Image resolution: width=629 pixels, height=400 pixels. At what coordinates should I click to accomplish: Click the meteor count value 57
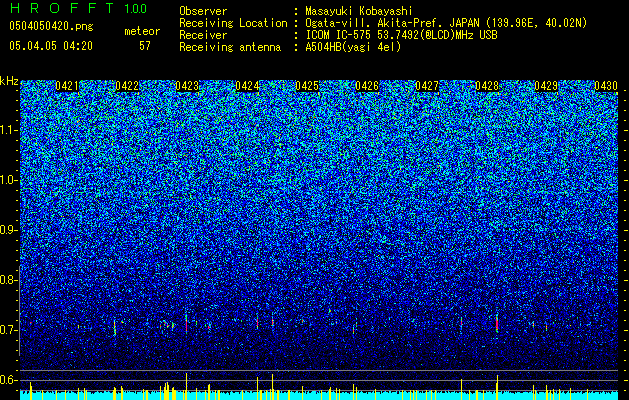pyautogui.click(x=145, y=46)
